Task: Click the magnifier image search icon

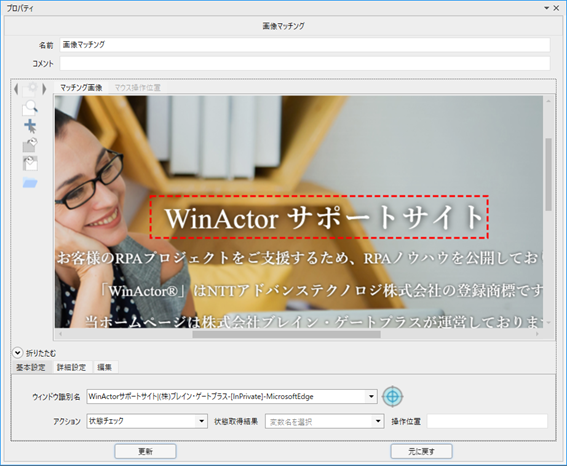Action: pos(30,108)
